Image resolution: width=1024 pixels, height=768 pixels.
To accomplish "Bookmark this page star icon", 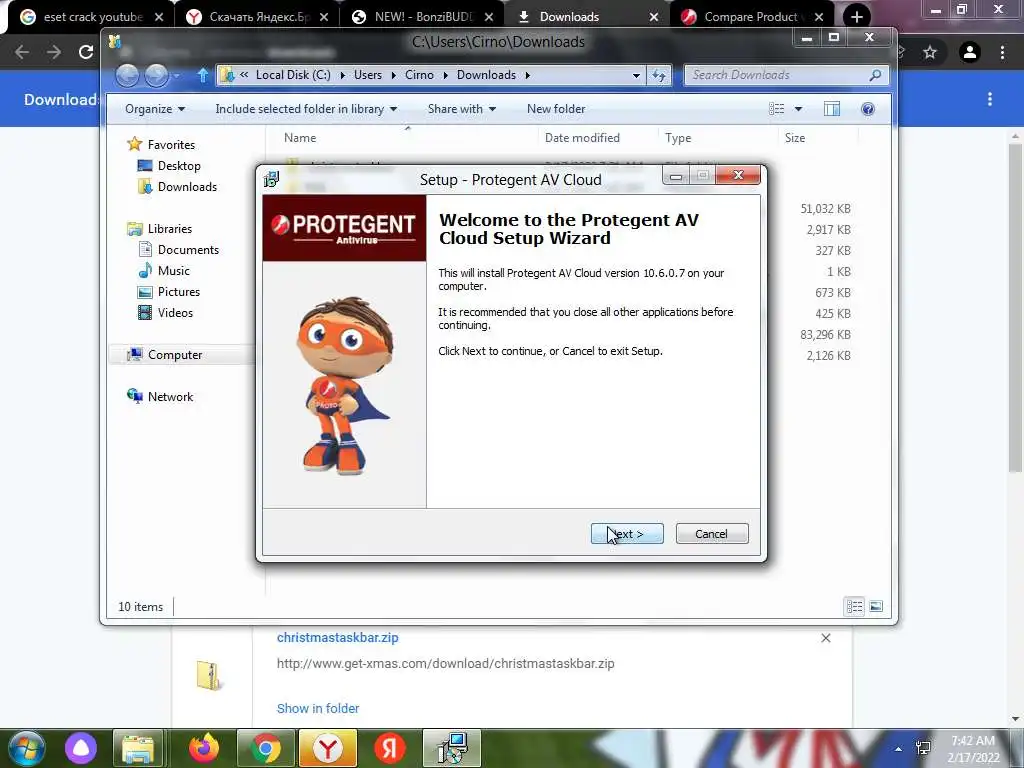I will [930, 52].
